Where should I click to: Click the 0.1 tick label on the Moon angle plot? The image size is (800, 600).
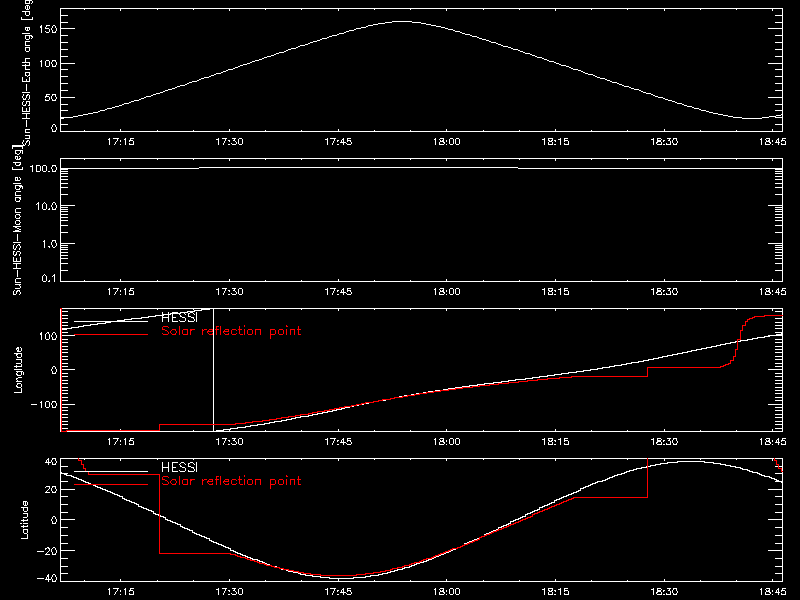(x=49, y=278)
